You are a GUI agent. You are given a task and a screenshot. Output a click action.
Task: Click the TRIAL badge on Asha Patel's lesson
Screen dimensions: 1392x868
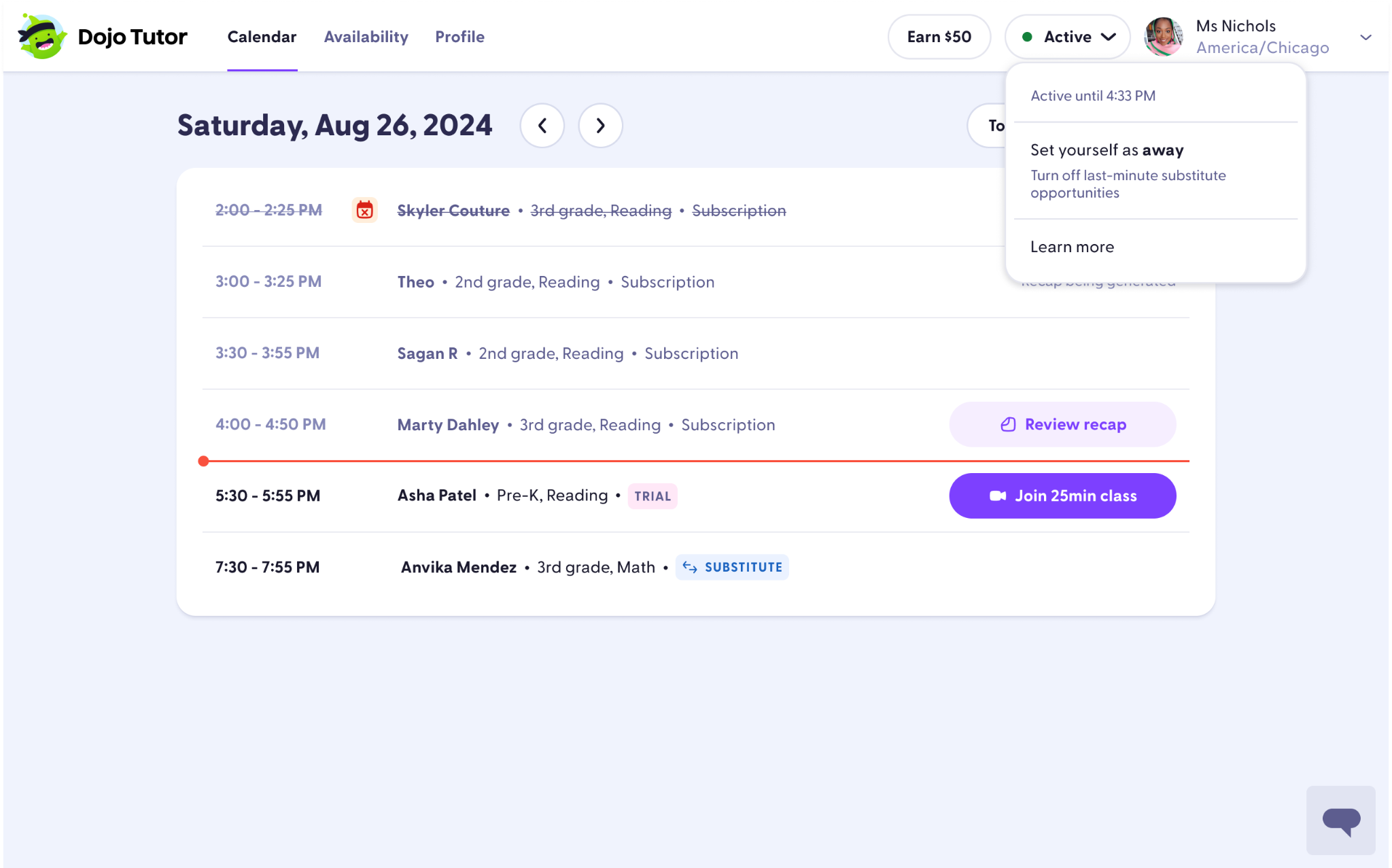point(652,496)
